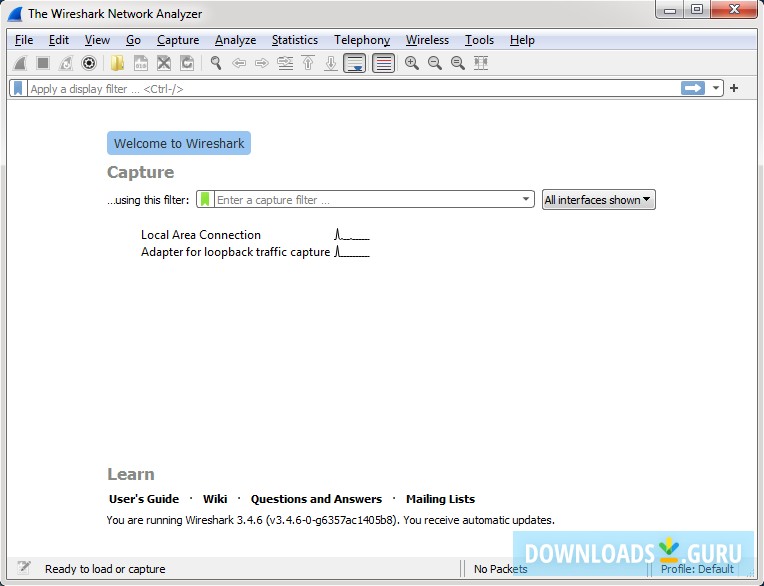
Task: Minimize the Wireshark window
Action: (x=670, y=10)
